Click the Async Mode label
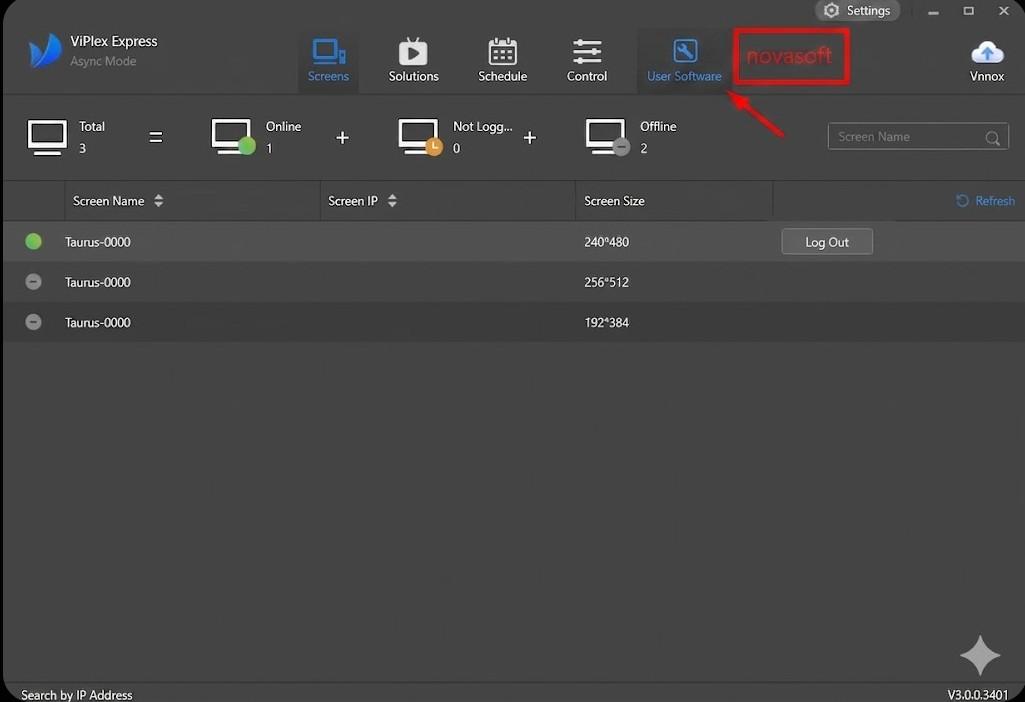 pos(103,61)
